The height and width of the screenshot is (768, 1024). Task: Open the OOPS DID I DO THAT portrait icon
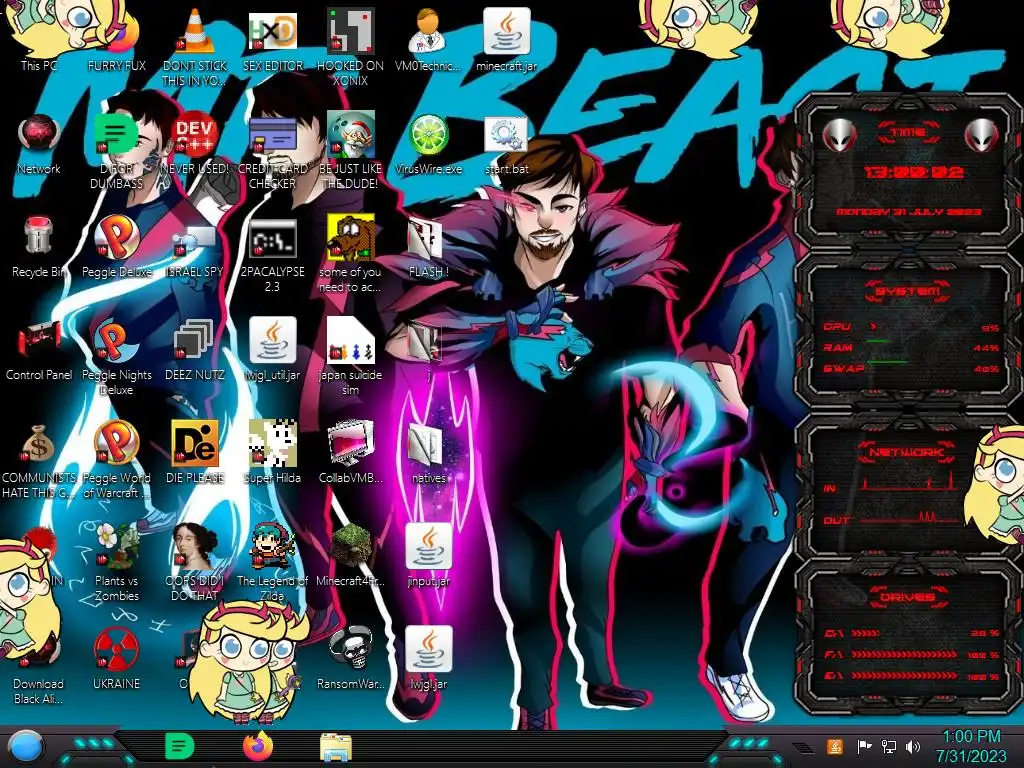point(195,563)
